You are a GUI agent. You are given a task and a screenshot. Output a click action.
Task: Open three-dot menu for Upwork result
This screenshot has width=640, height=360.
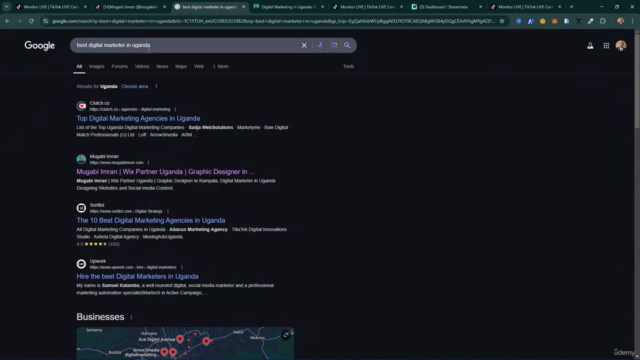[x=182, y=267]
